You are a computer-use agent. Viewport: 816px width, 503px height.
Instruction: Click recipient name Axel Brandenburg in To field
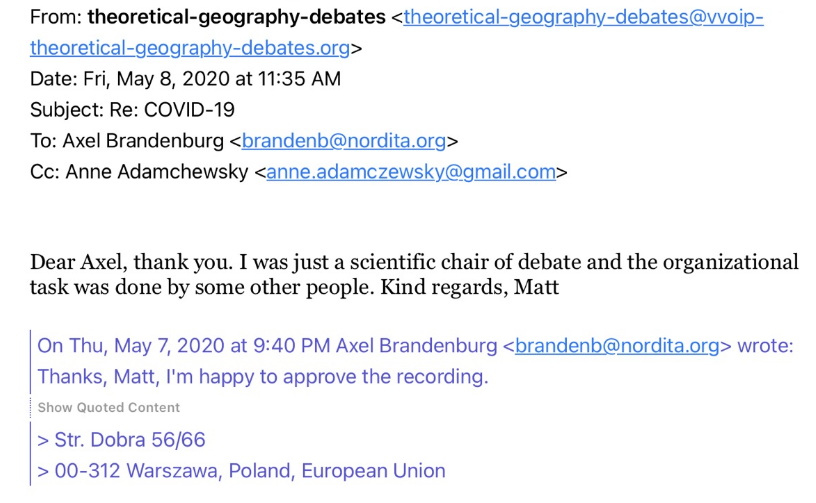click(143, 141)
